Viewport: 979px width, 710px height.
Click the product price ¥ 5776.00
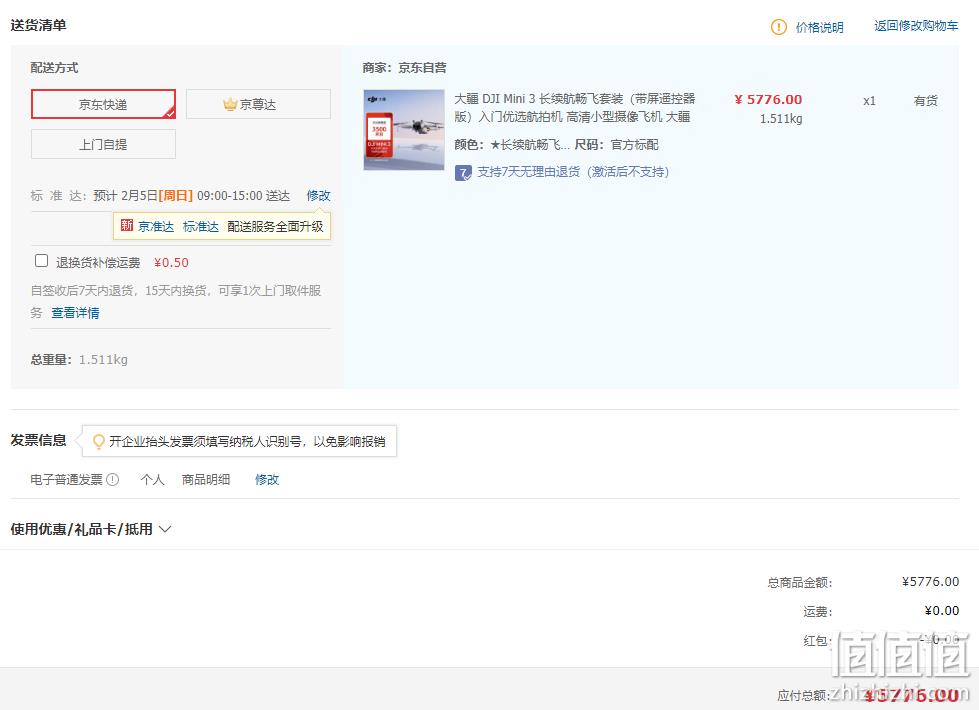point(768,99)
